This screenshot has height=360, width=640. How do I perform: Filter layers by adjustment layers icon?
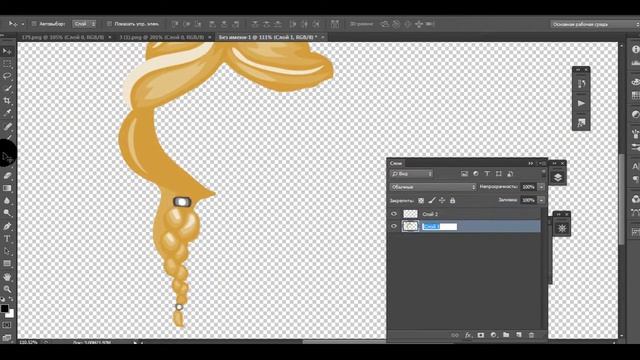(476, 174)
